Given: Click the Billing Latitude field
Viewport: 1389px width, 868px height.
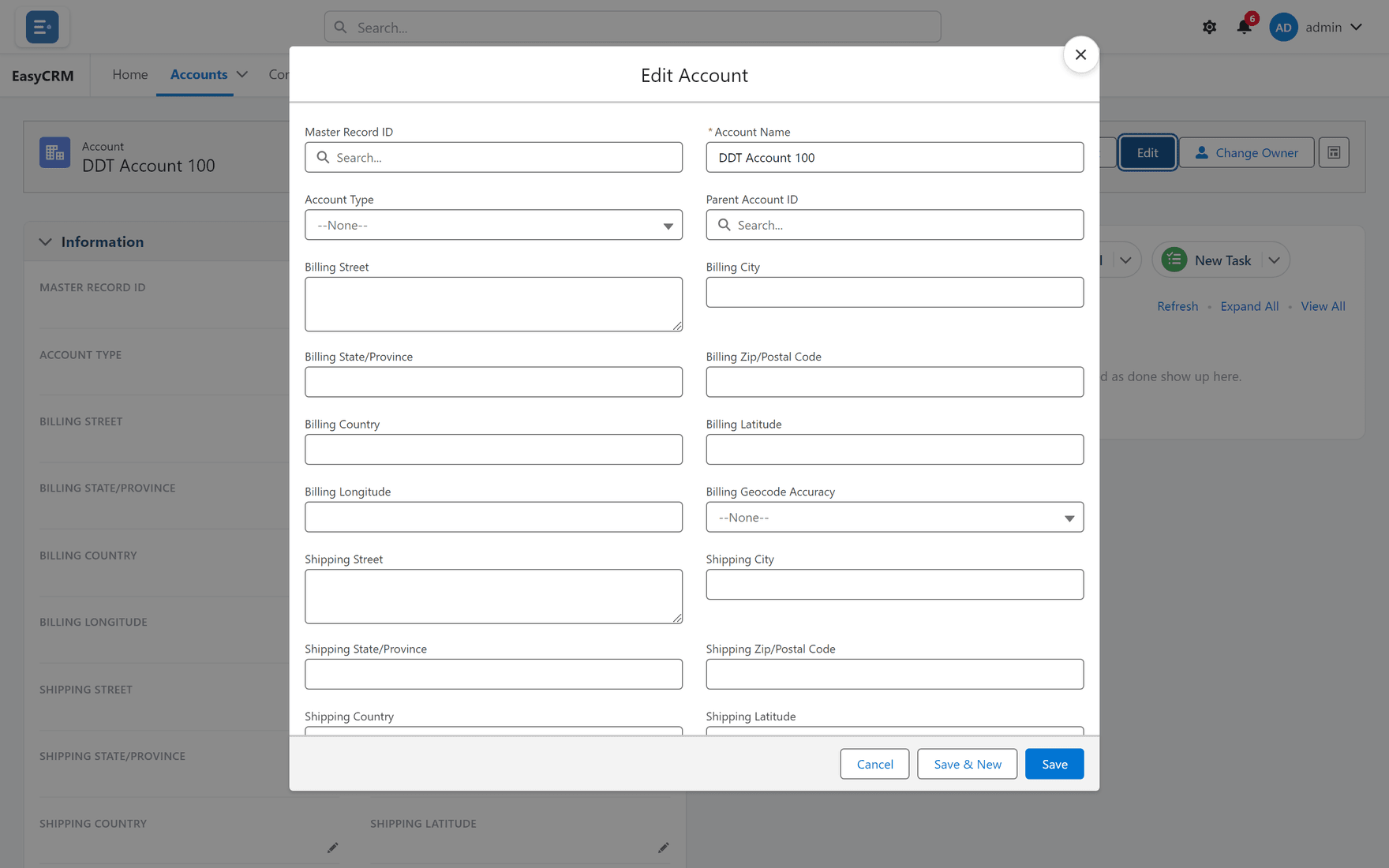Looking at the screenshot, I should coord(894,449).
